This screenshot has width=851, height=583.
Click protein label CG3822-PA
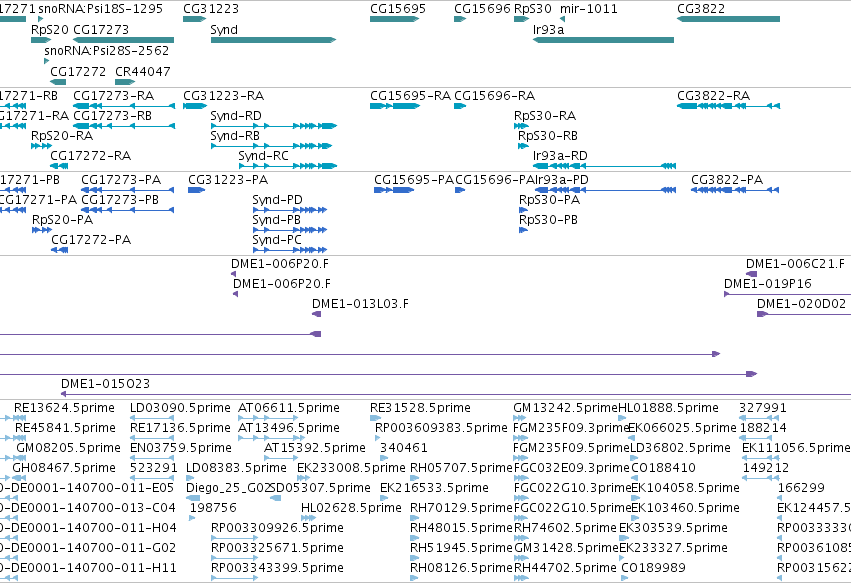pos(727,180)
